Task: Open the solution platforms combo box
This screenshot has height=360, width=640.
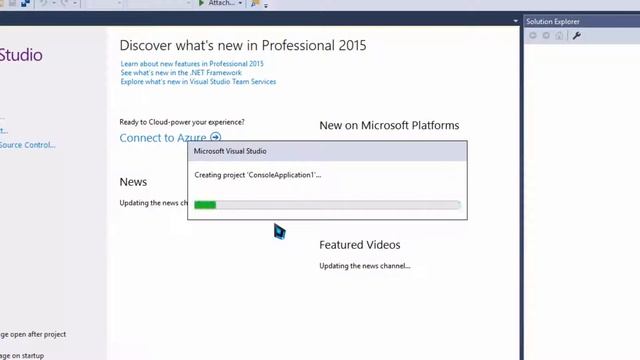Action: 159,3
